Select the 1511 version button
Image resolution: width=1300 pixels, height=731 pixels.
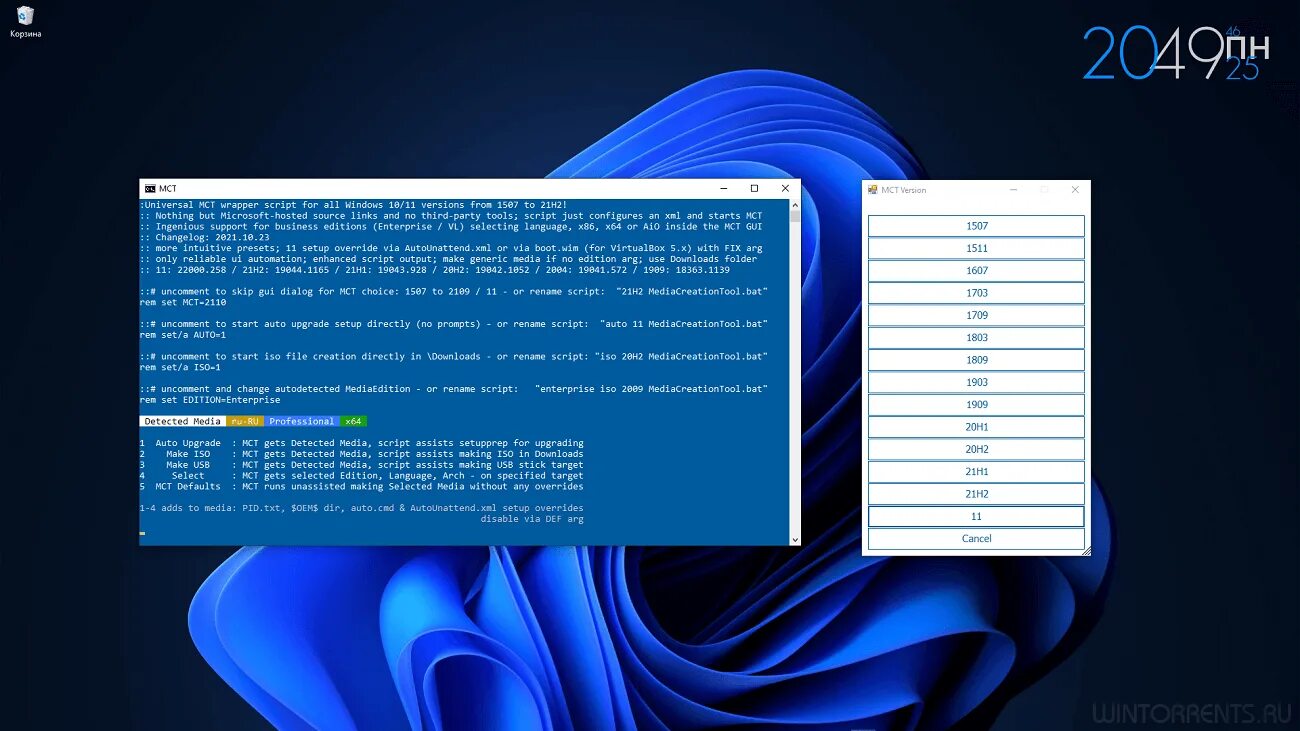[x=976, y=248]
